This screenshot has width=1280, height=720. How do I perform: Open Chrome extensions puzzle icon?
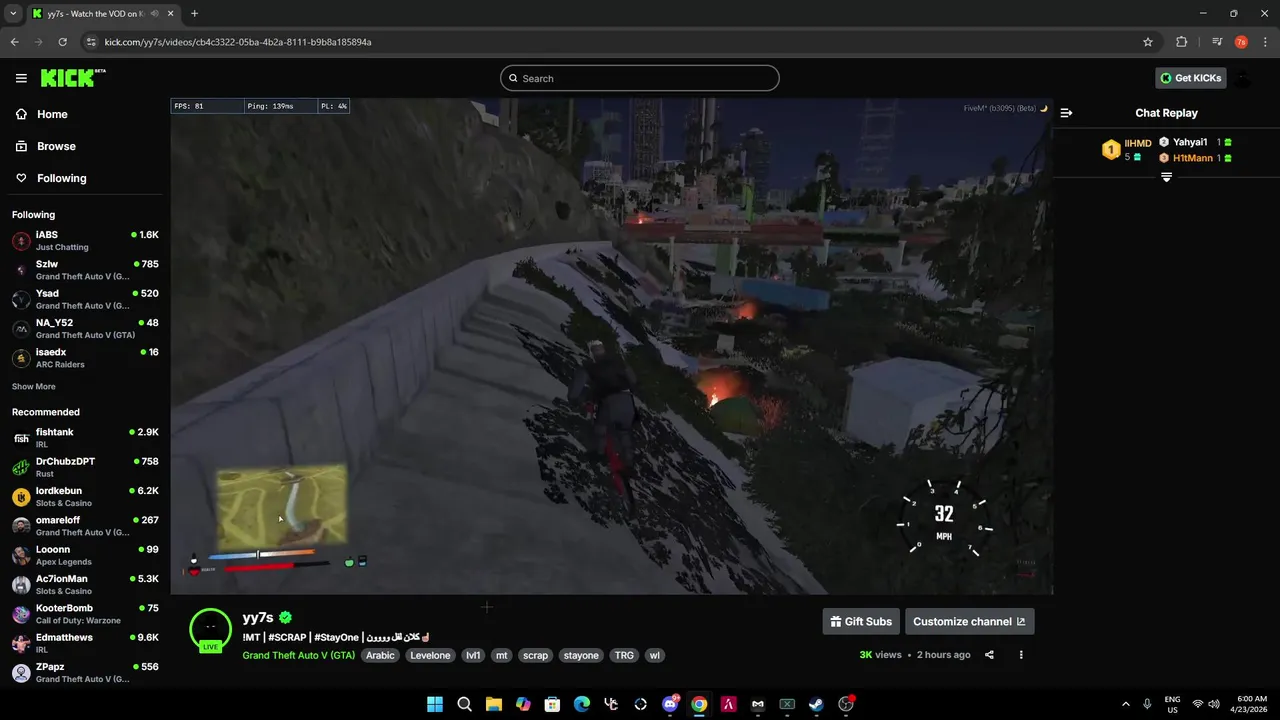pyautogui.click(x=1182, y=42)
